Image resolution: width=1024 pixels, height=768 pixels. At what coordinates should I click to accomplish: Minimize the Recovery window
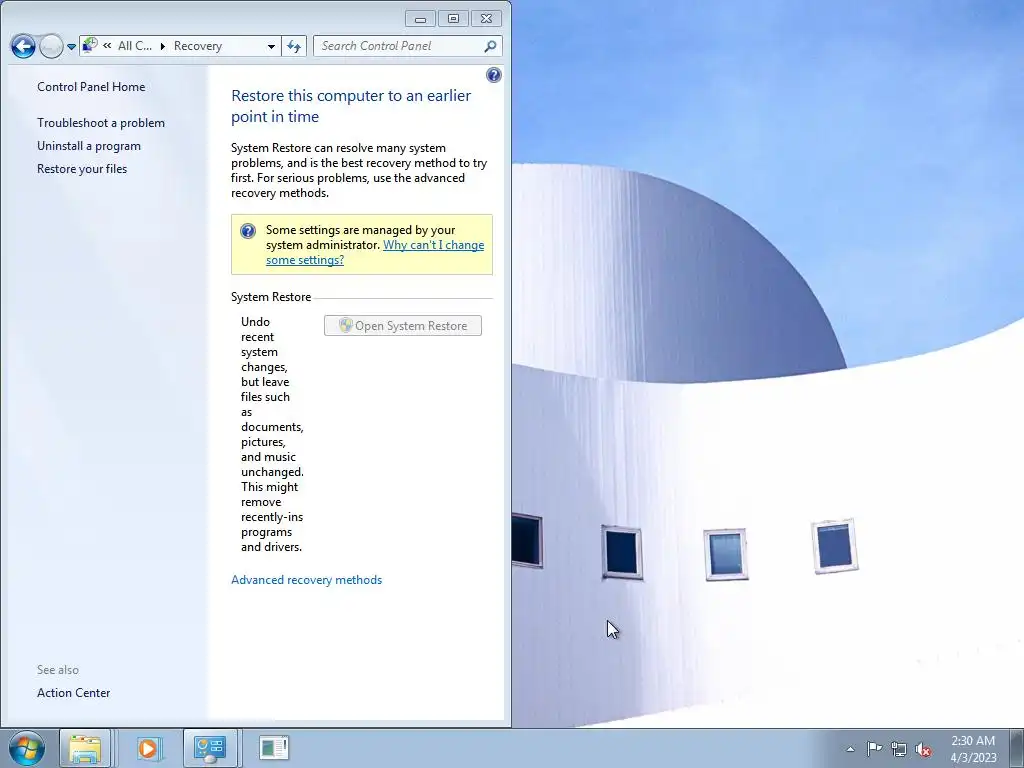click(420, 19)
